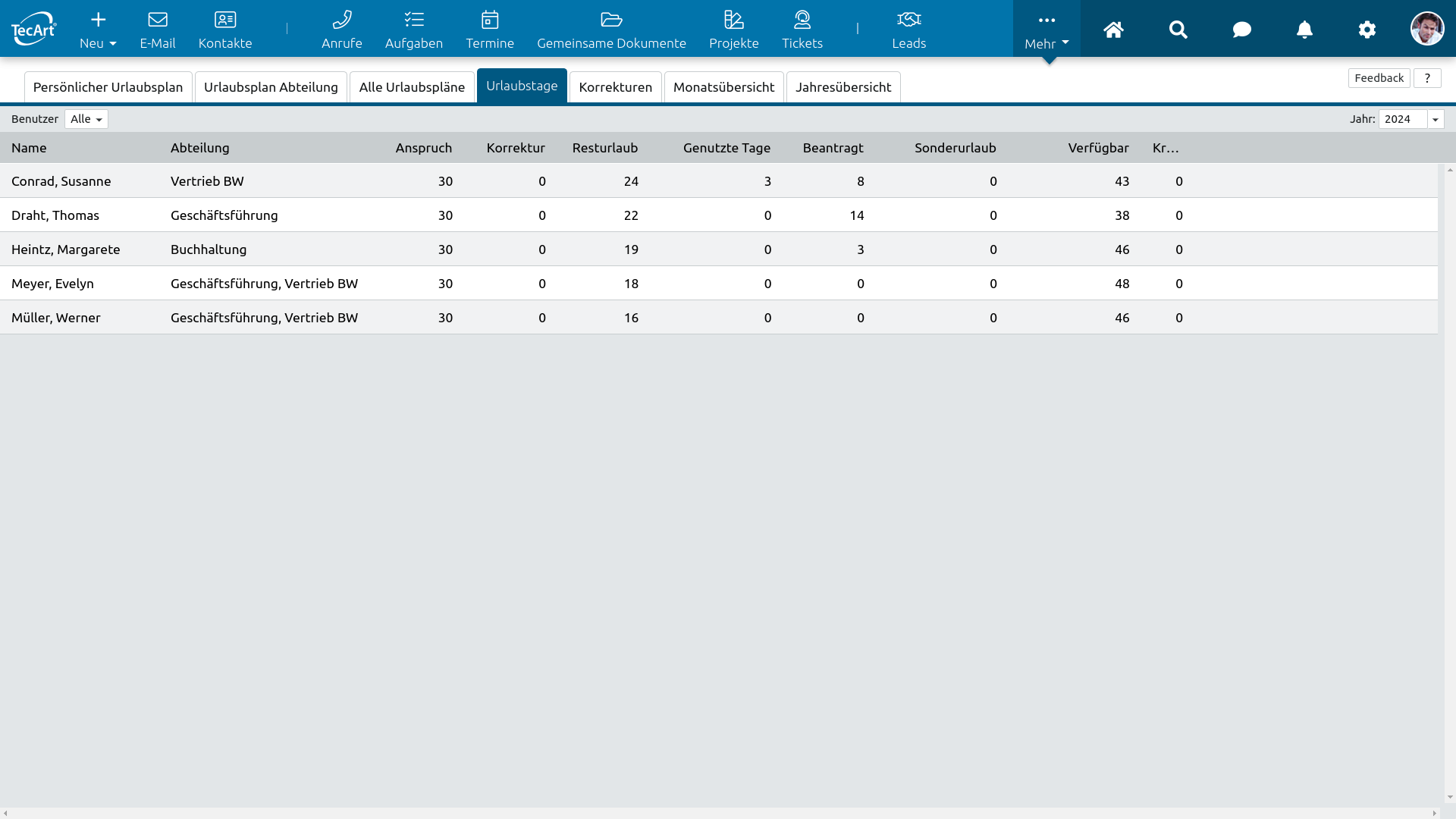The width and height of the screenshot is (1456, 819).
Task: Click the Feedback button
Action: click(x=1379, y=78)
